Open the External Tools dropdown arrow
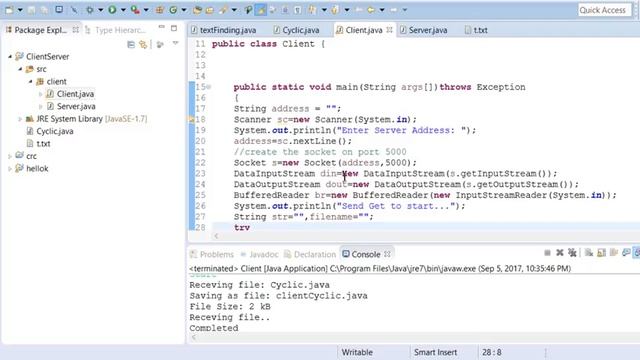 tap(146, 10)
